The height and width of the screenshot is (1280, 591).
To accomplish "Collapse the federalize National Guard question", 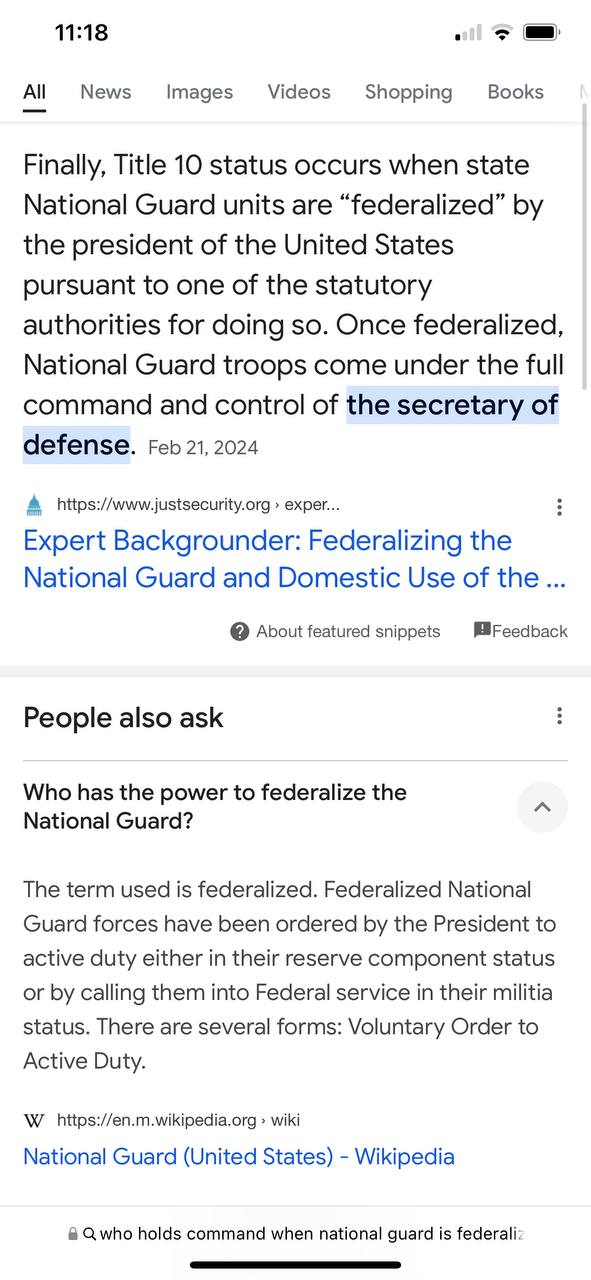I will coord(542,807).
